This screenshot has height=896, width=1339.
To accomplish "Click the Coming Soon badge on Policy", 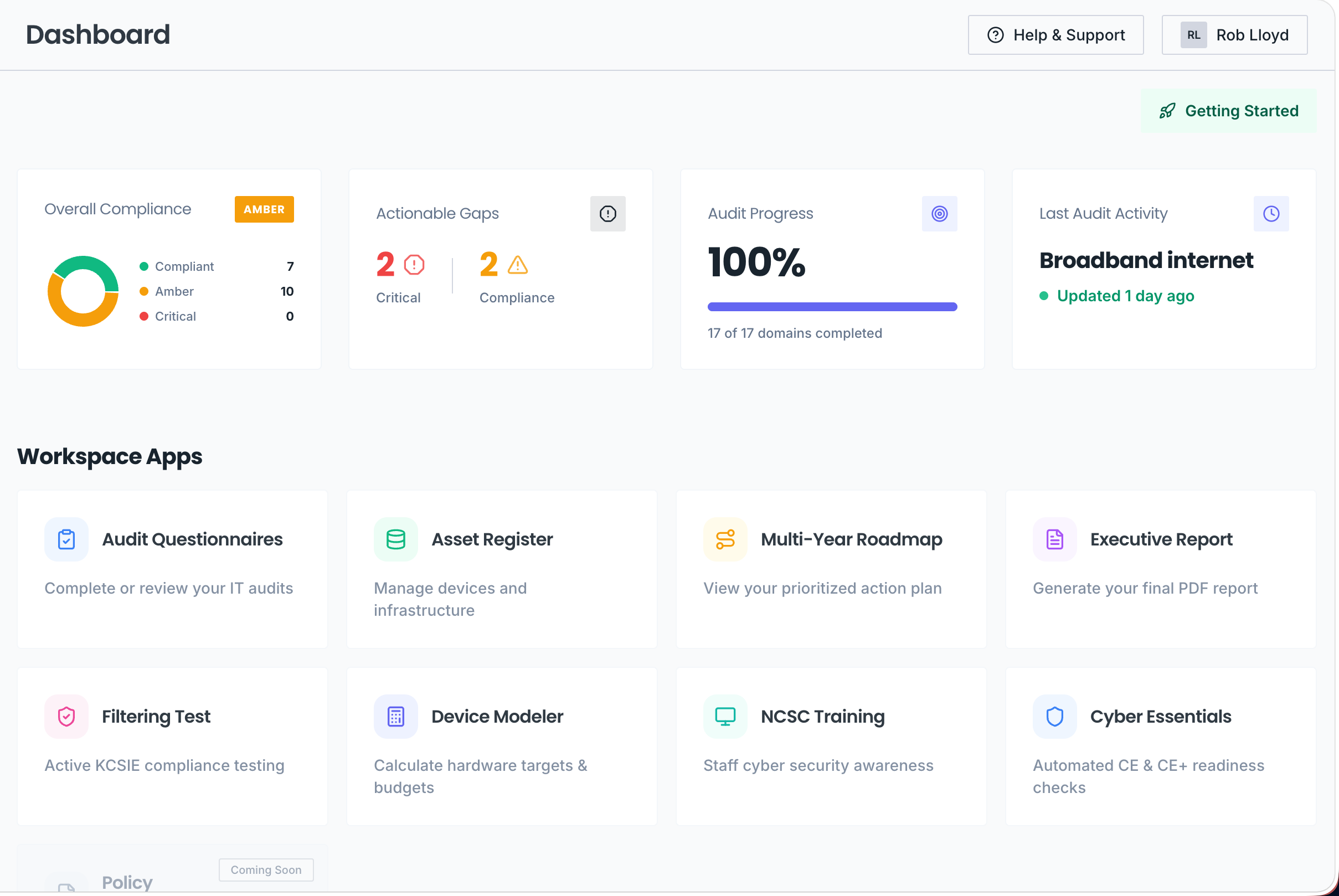I will tap(266, 870).
